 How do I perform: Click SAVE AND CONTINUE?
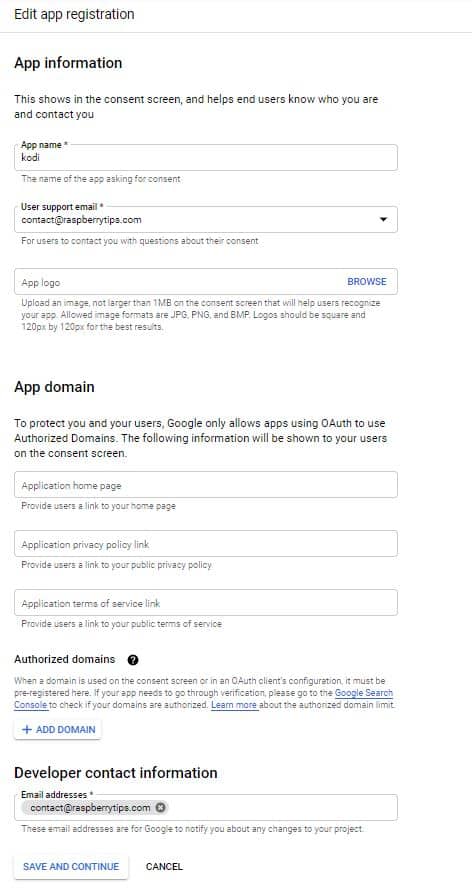click(71, 867)
